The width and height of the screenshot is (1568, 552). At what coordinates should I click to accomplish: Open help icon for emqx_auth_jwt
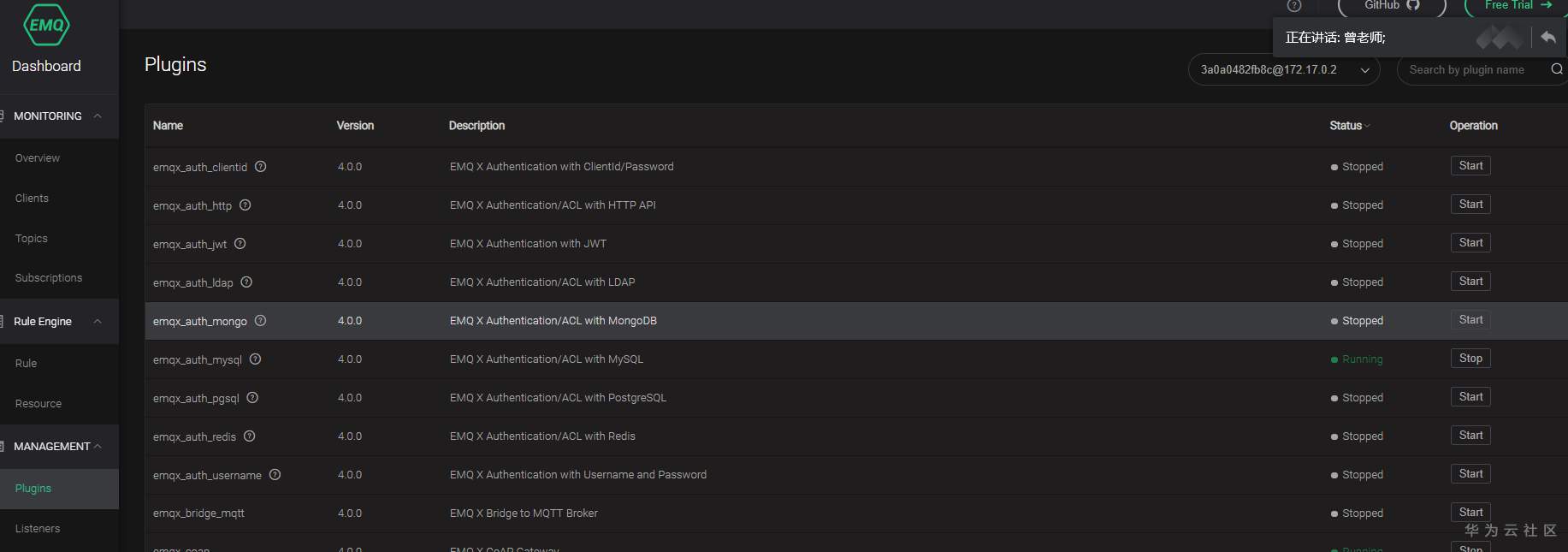point(240,244)
